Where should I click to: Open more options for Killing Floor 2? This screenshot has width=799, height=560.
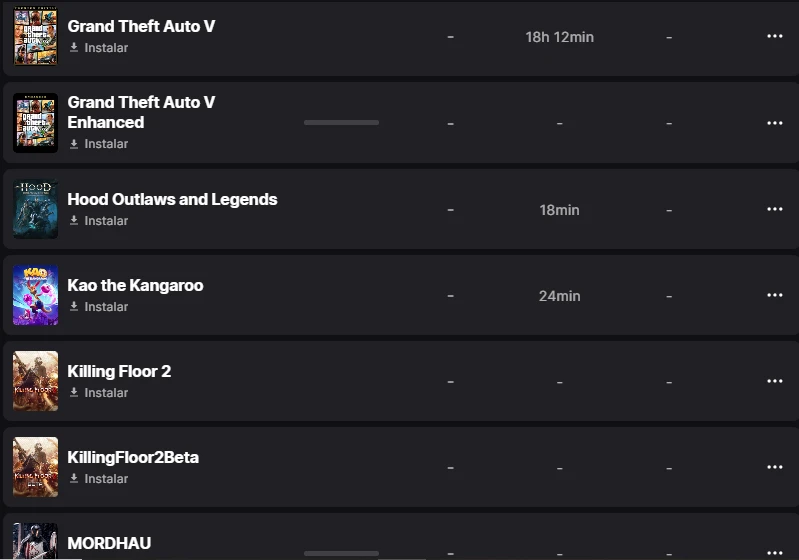774,382
